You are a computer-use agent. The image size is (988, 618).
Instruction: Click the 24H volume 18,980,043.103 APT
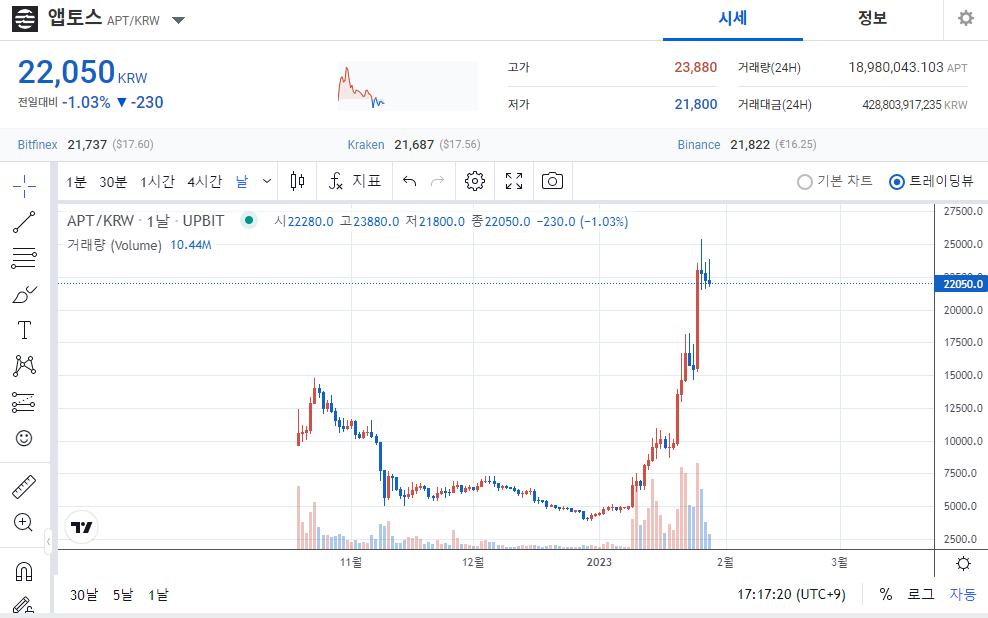click(908, 67)
